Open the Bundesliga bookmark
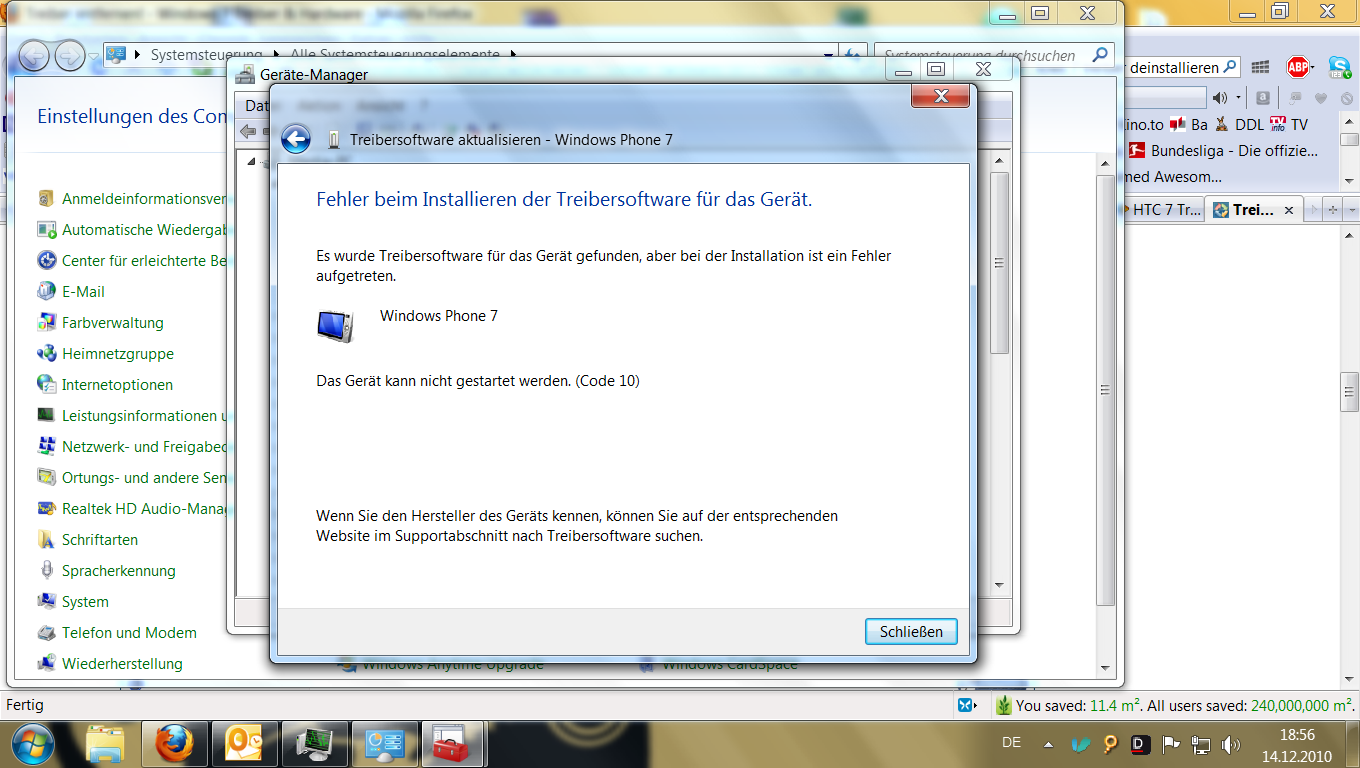The image size is (1360, 768). (1225, 151)
